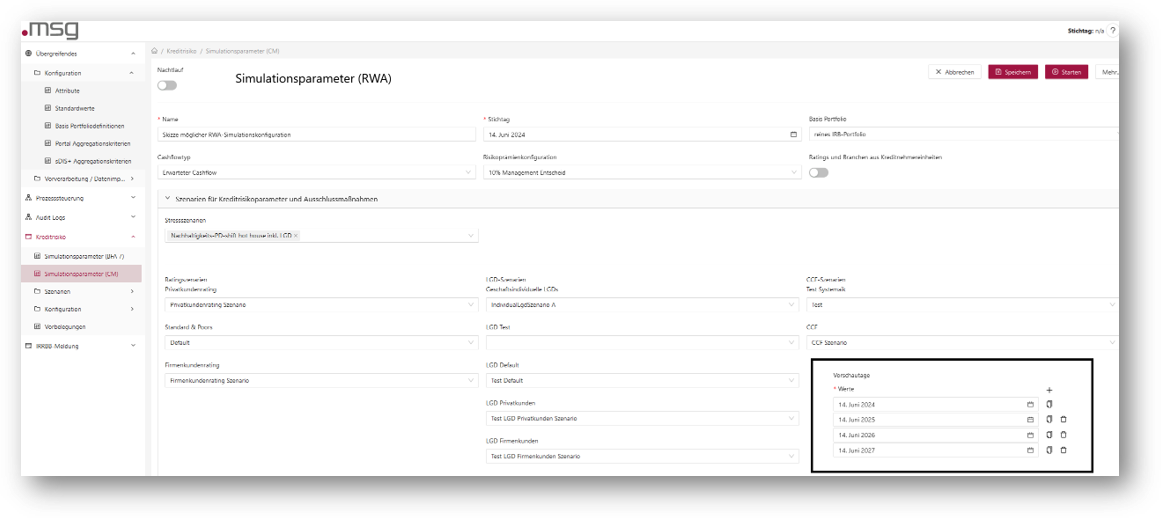Image resolution: width=1161 pixels, height=518 pixels.
Task: Click into the Name input field
Action: click(317, 134)
